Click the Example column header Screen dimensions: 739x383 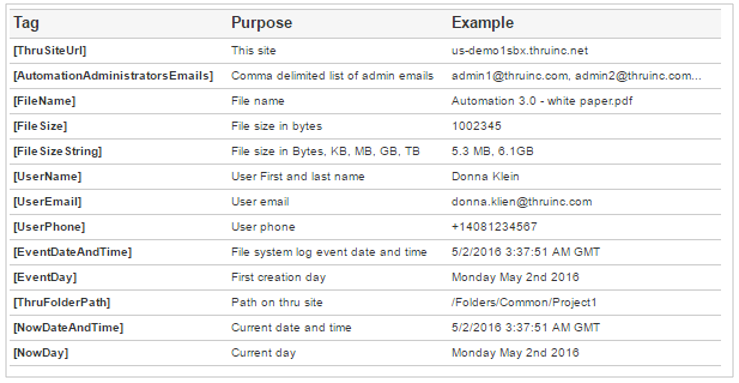[x=483, y=23]
